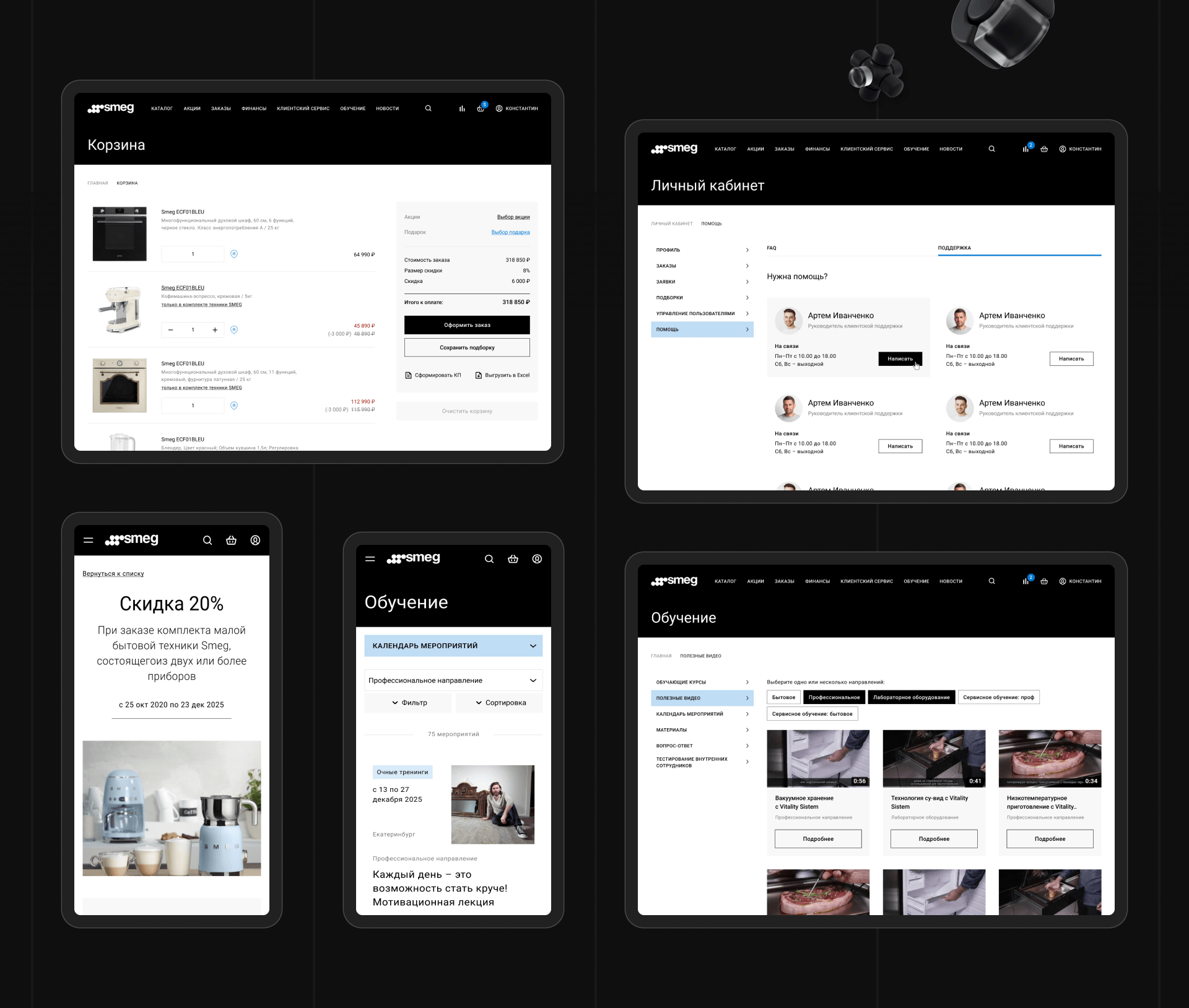Open basket icon with badge on Корзина page
Viewport: 1189px width, 1008px height.
click(481, 108)
